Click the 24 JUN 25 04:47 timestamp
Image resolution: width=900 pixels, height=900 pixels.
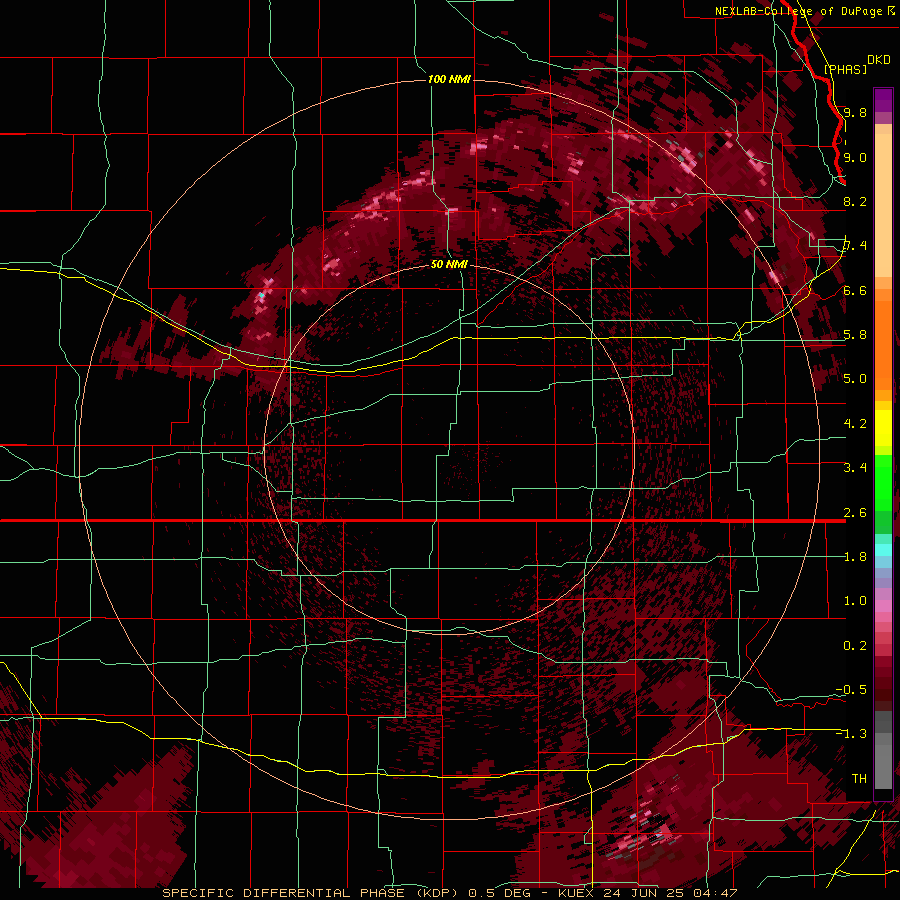coord(670,893)
